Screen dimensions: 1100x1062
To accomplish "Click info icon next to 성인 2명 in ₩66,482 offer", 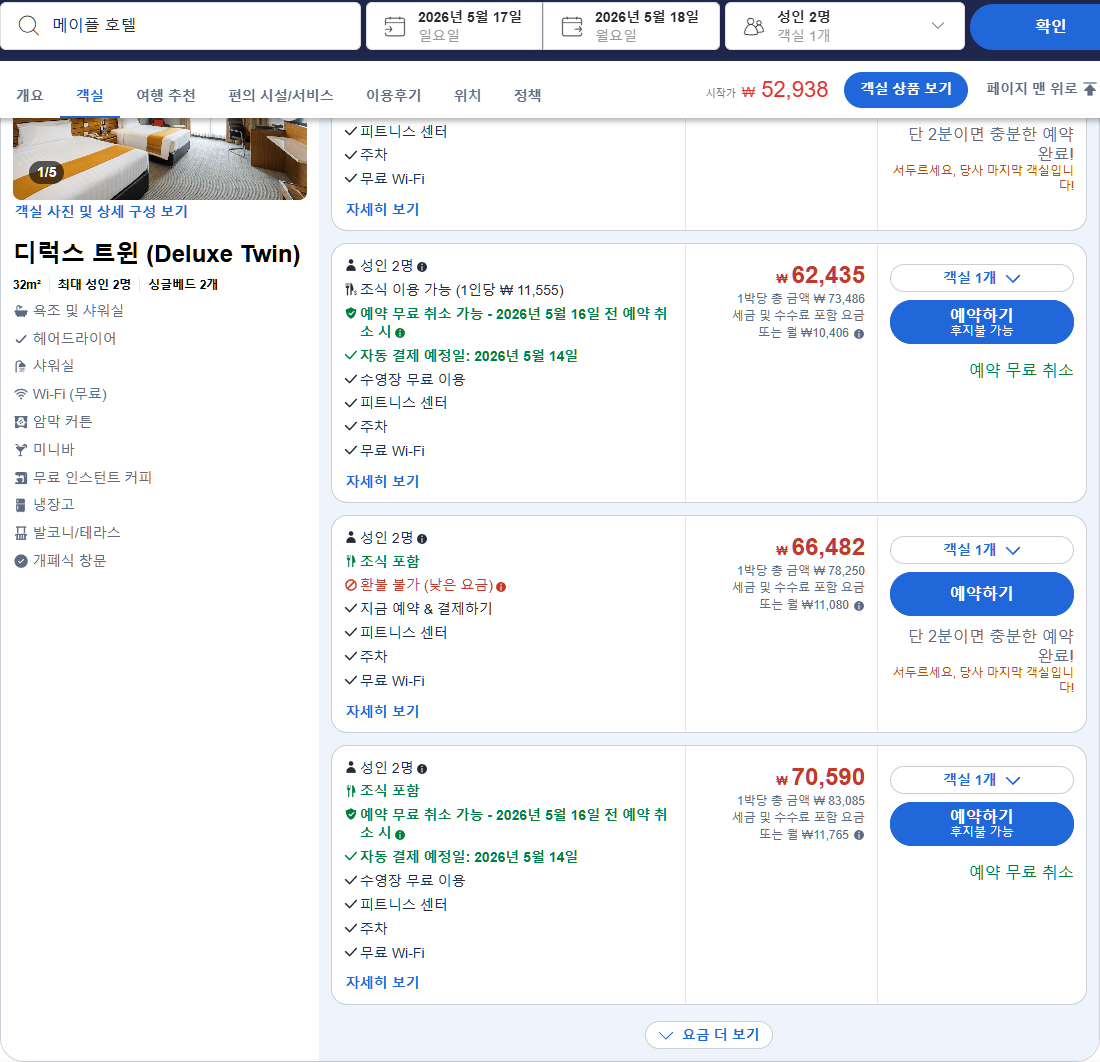I will [x=422, y=539].
